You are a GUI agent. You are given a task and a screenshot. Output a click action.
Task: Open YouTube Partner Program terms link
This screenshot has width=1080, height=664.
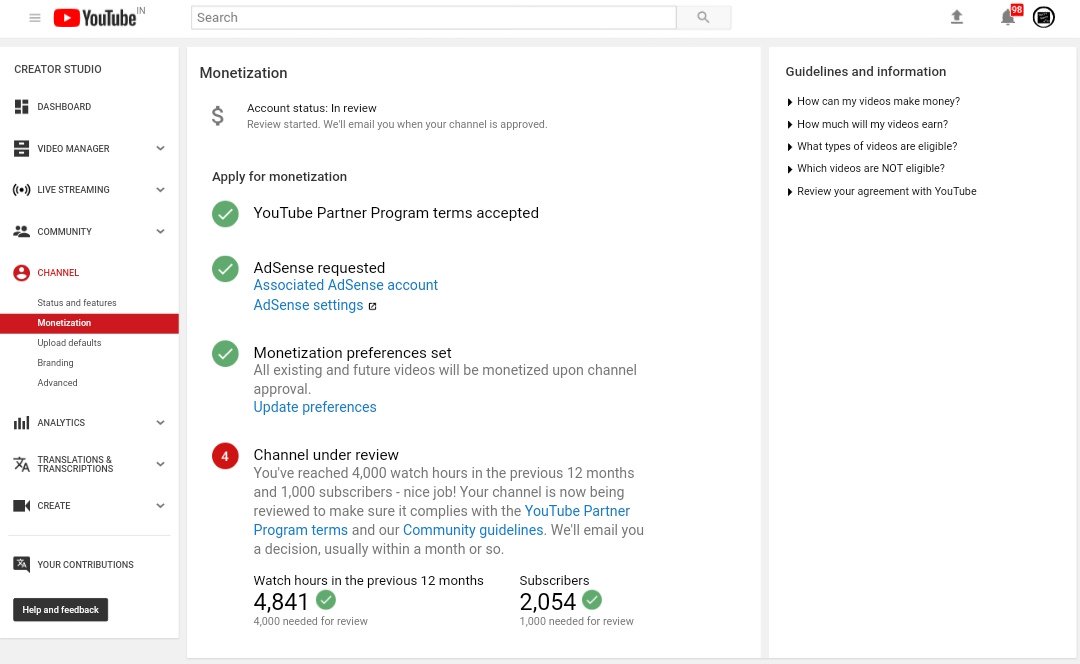577,511
